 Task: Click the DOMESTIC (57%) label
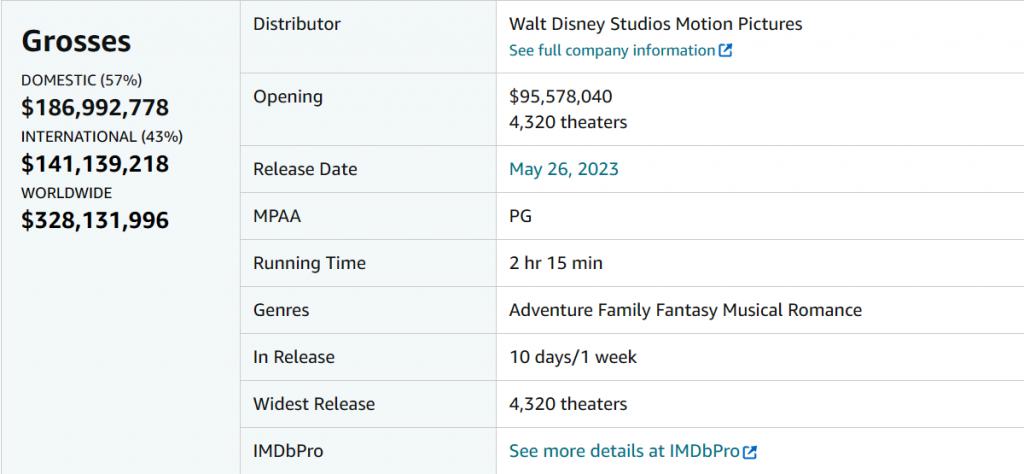[x=81, y=79]
